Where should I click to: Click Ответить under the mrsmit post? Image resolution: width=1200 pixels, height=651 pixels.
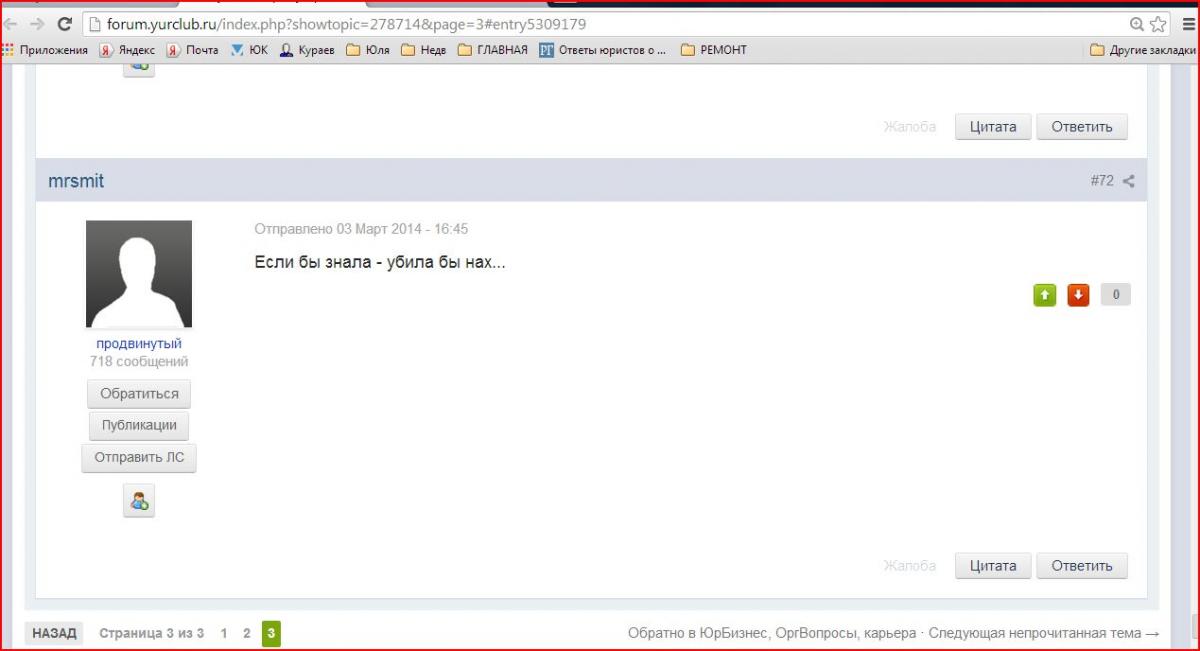coord(1081,566)
